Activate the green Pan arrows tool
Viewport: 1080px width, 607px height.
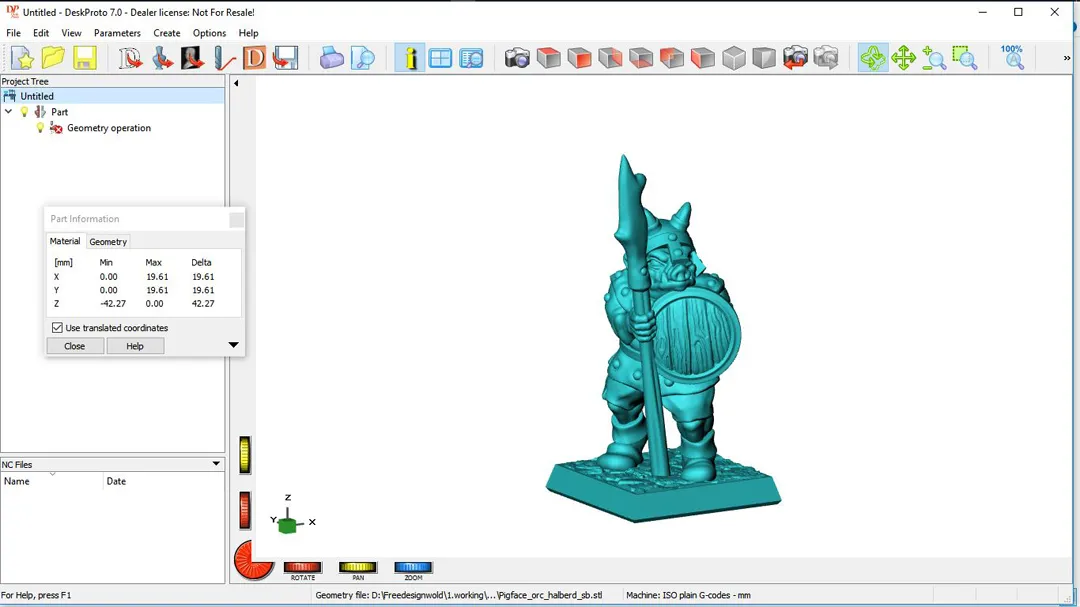903,59
